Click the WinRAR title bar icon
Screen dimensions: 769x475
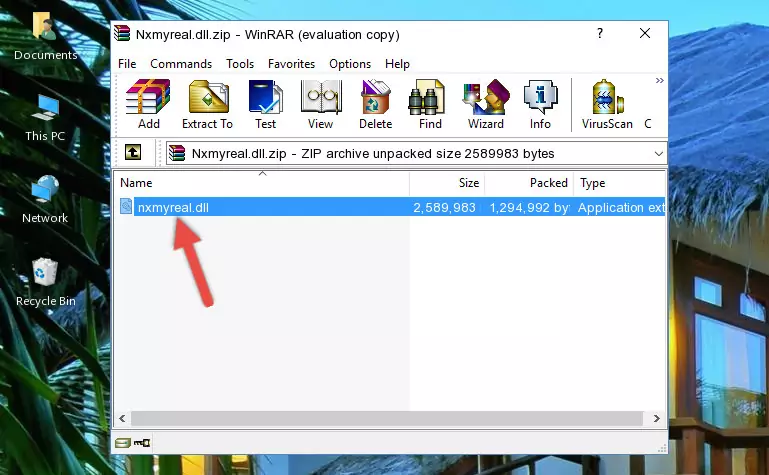click(122, 34)
